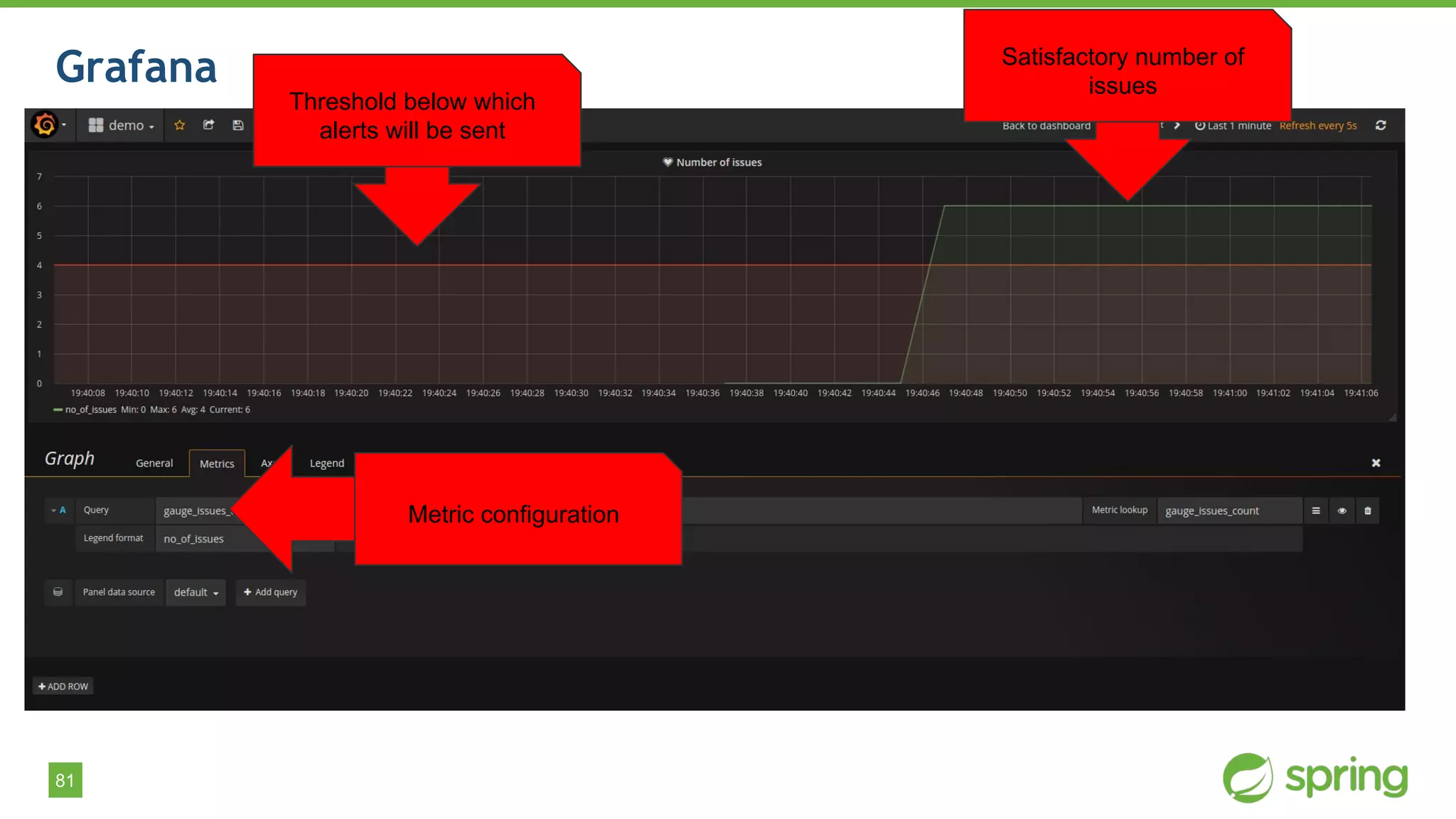Click the Avg: 4 legend value
Screen dimensions: 1456x819
tap(193, 409)
